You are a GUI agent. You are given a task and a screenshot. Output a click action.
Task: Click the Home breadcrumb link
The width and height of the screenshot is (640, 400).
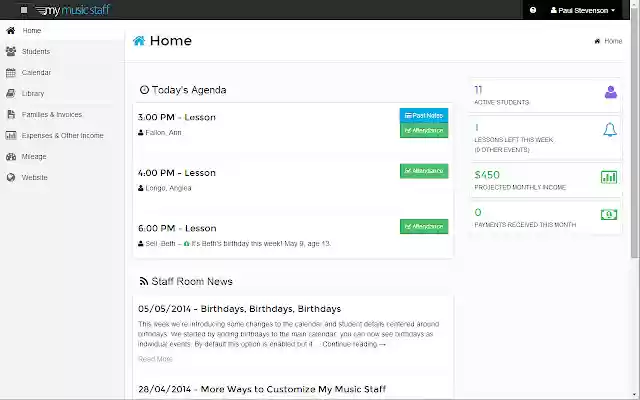613,41
